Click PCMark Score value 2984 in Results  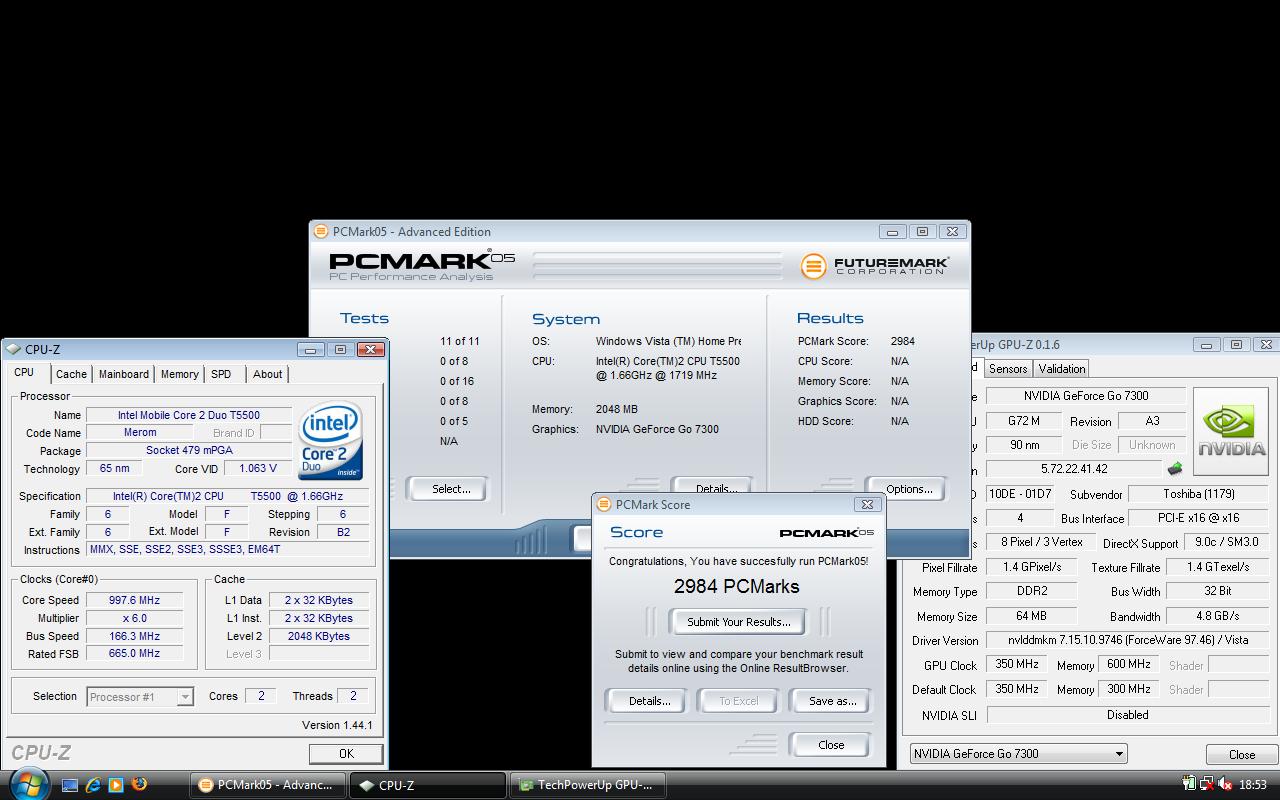tap(903, 341)
